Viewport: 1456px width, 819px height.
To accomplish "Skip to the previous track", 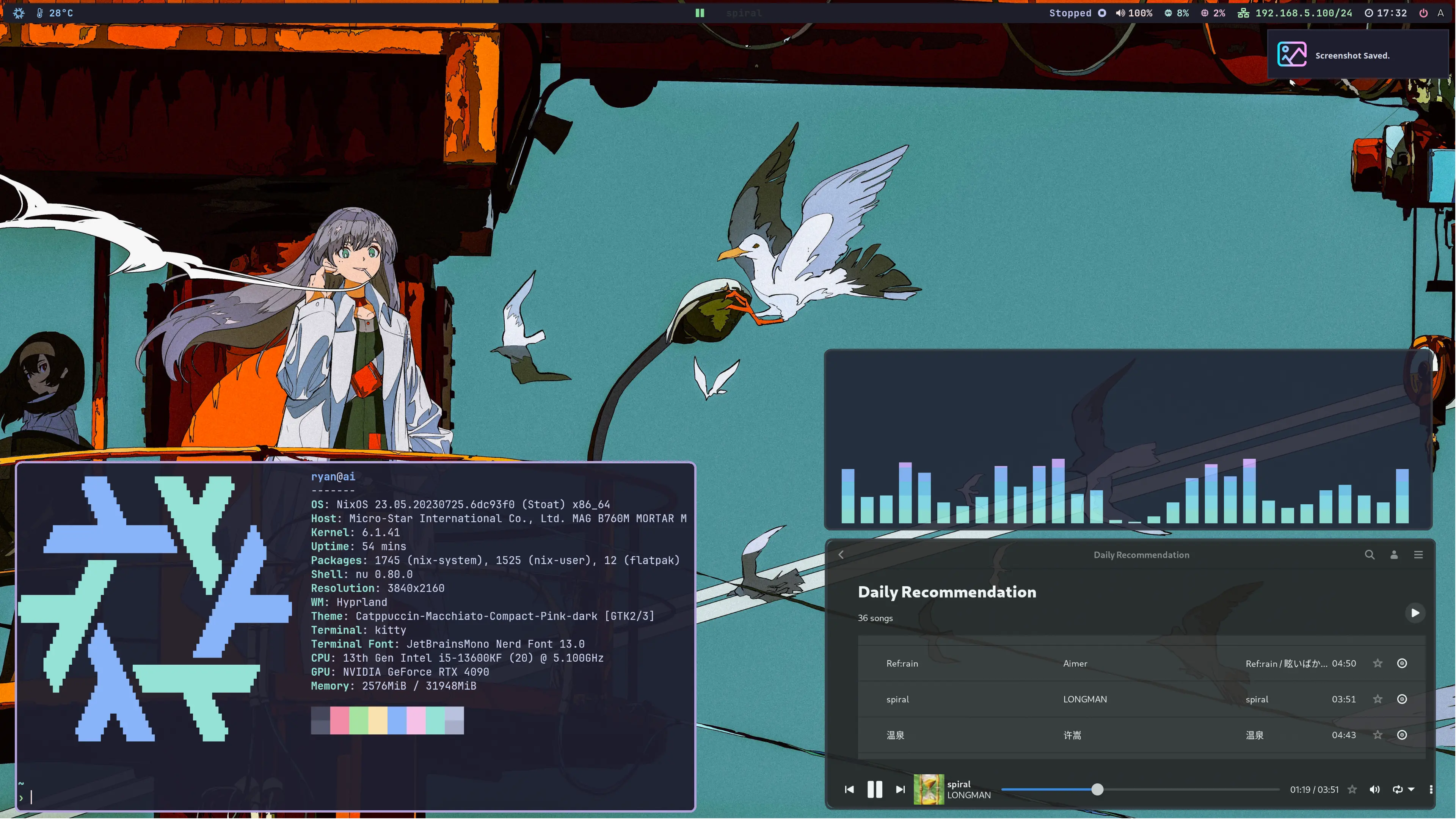I will click(849, 789).
